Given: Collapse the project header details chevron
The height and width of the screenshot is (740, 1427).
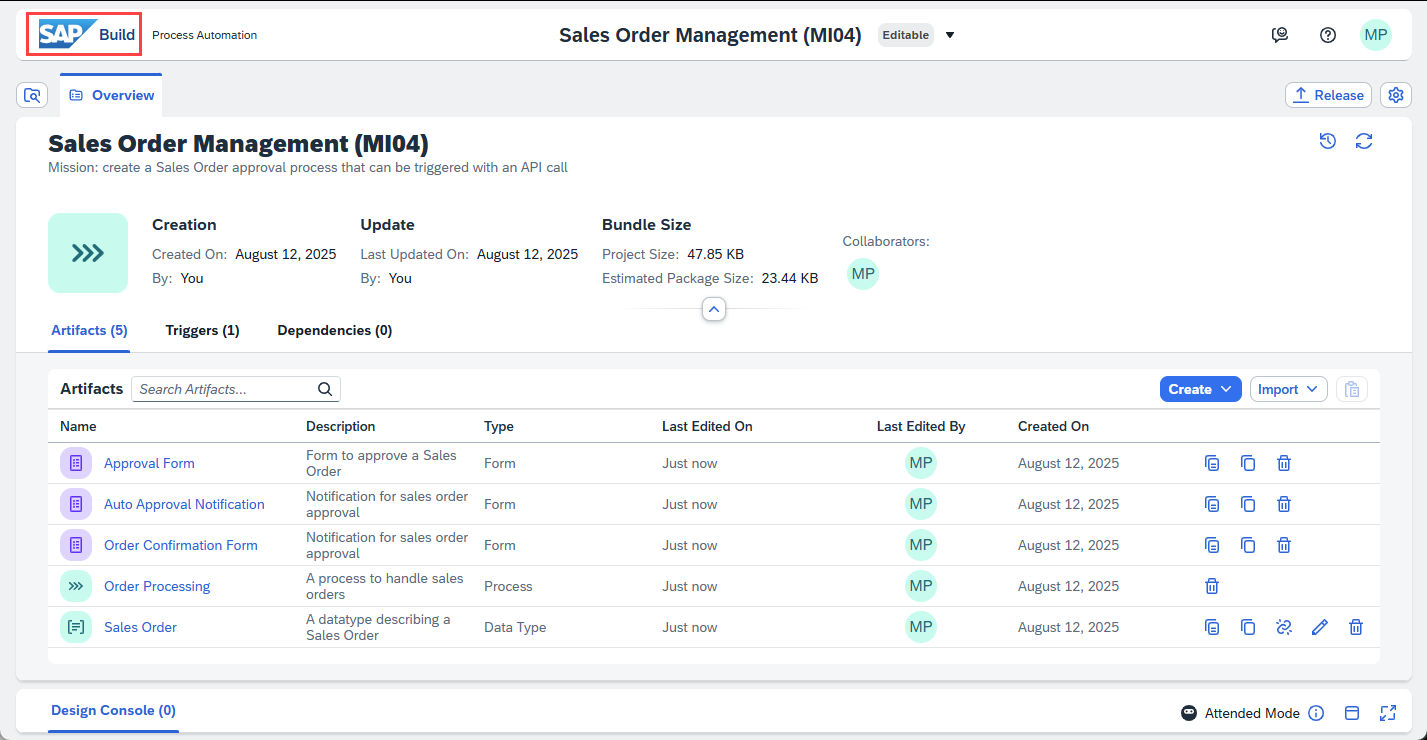Looking at the screenshot, I should click(713, 310).
